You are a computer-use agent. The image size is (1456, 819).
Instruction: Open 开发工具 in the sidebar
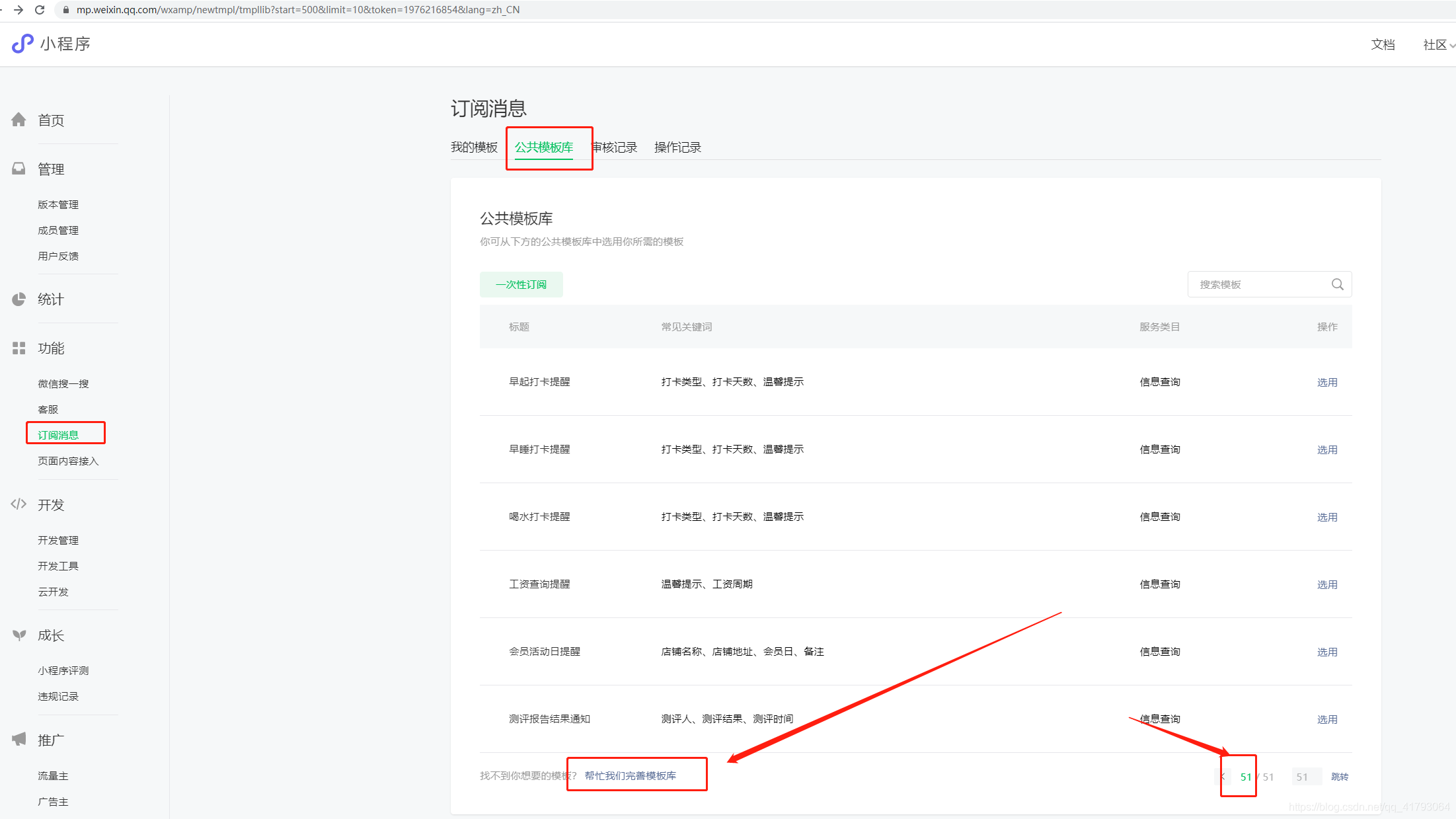click(x=58, y=566)
